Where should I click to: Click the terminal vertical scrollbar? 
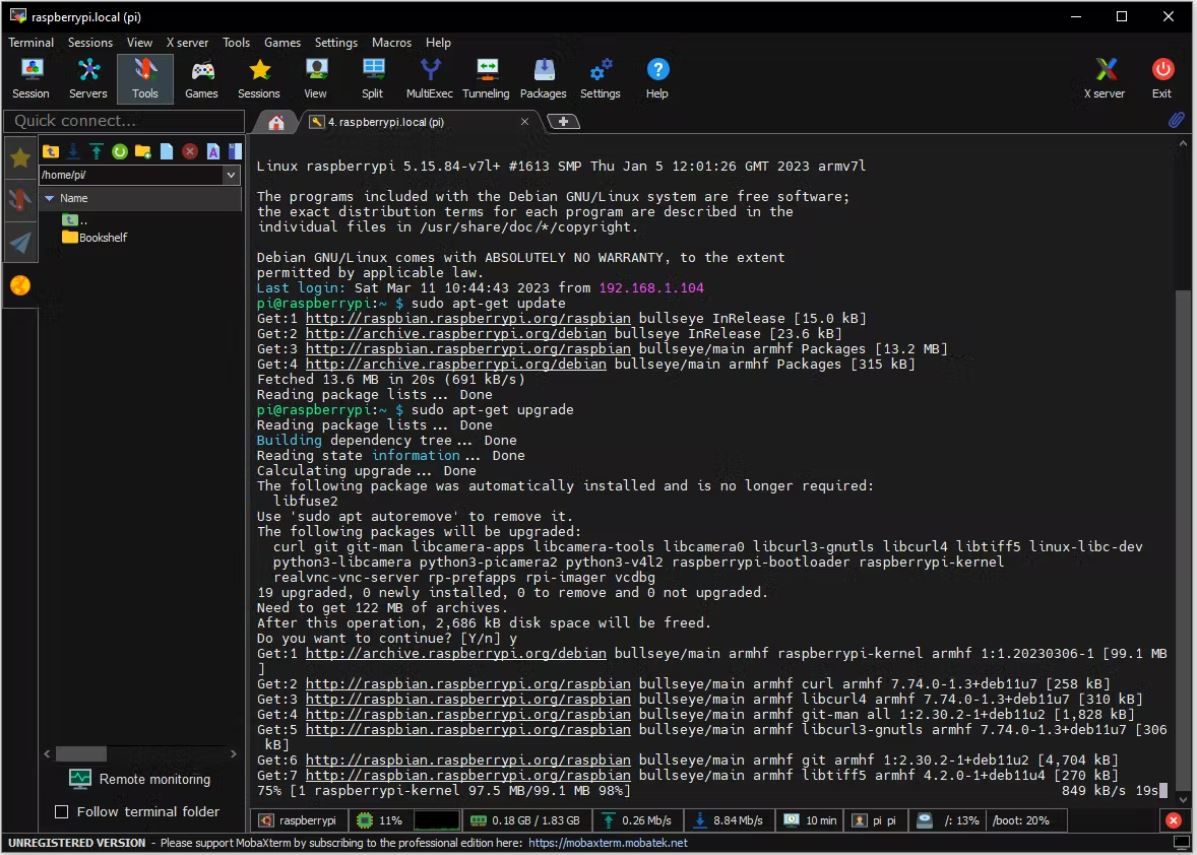(x=1183, y=543)
